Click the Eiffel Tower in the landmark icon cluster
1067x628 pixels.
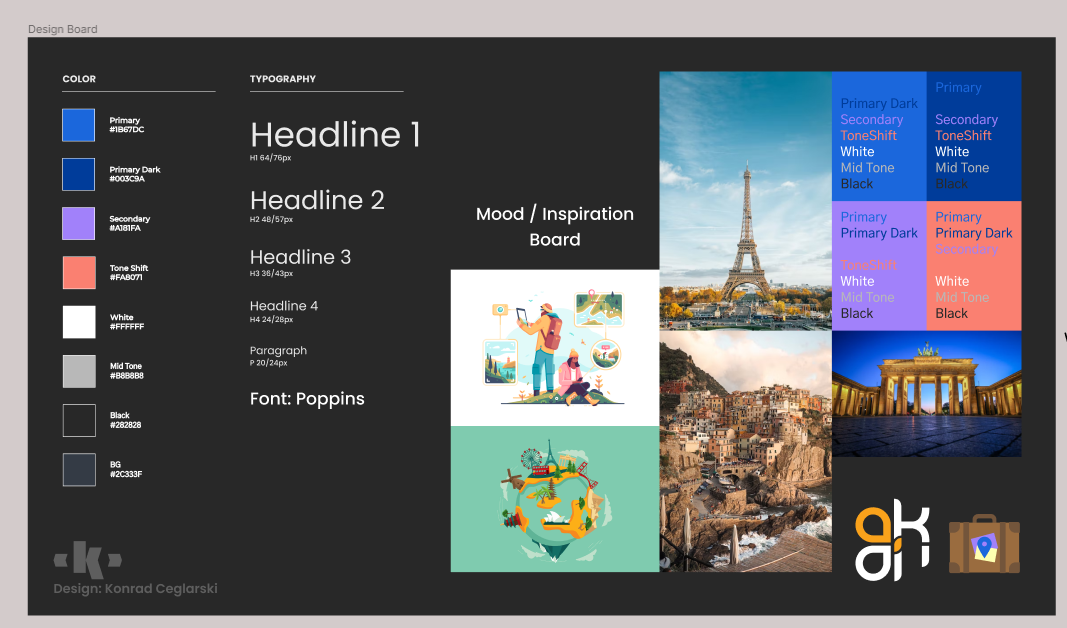tap(551, 451)
